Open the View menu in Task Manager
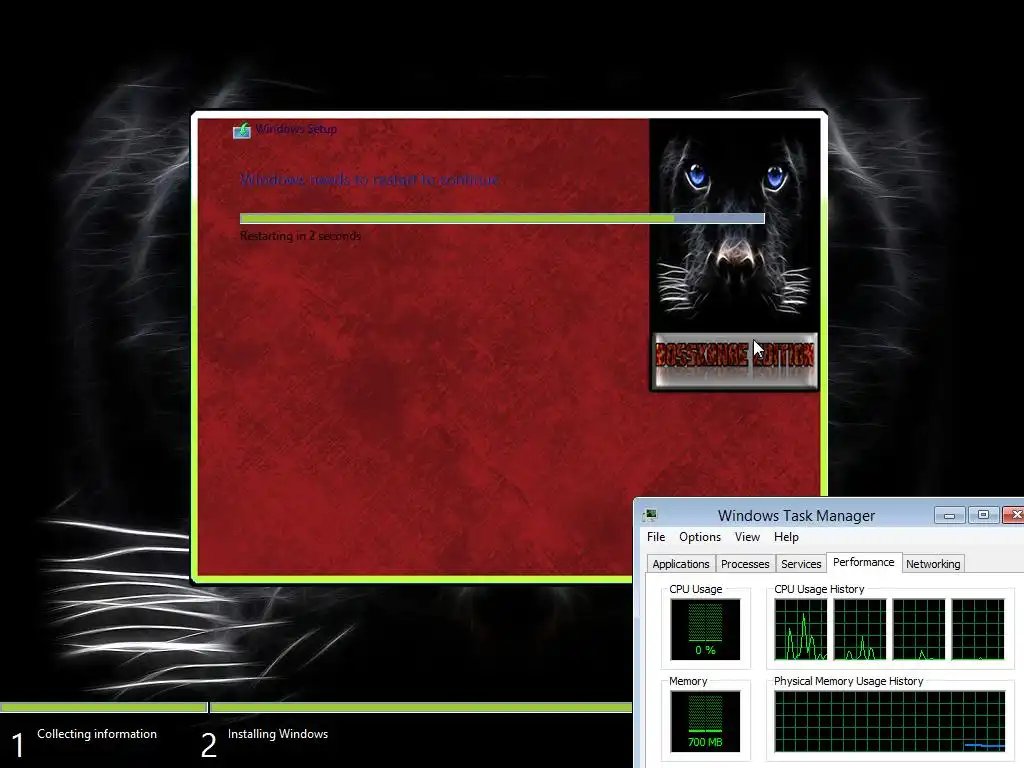The width and height of the screenshot is (1024, 768). click(747, 537)
